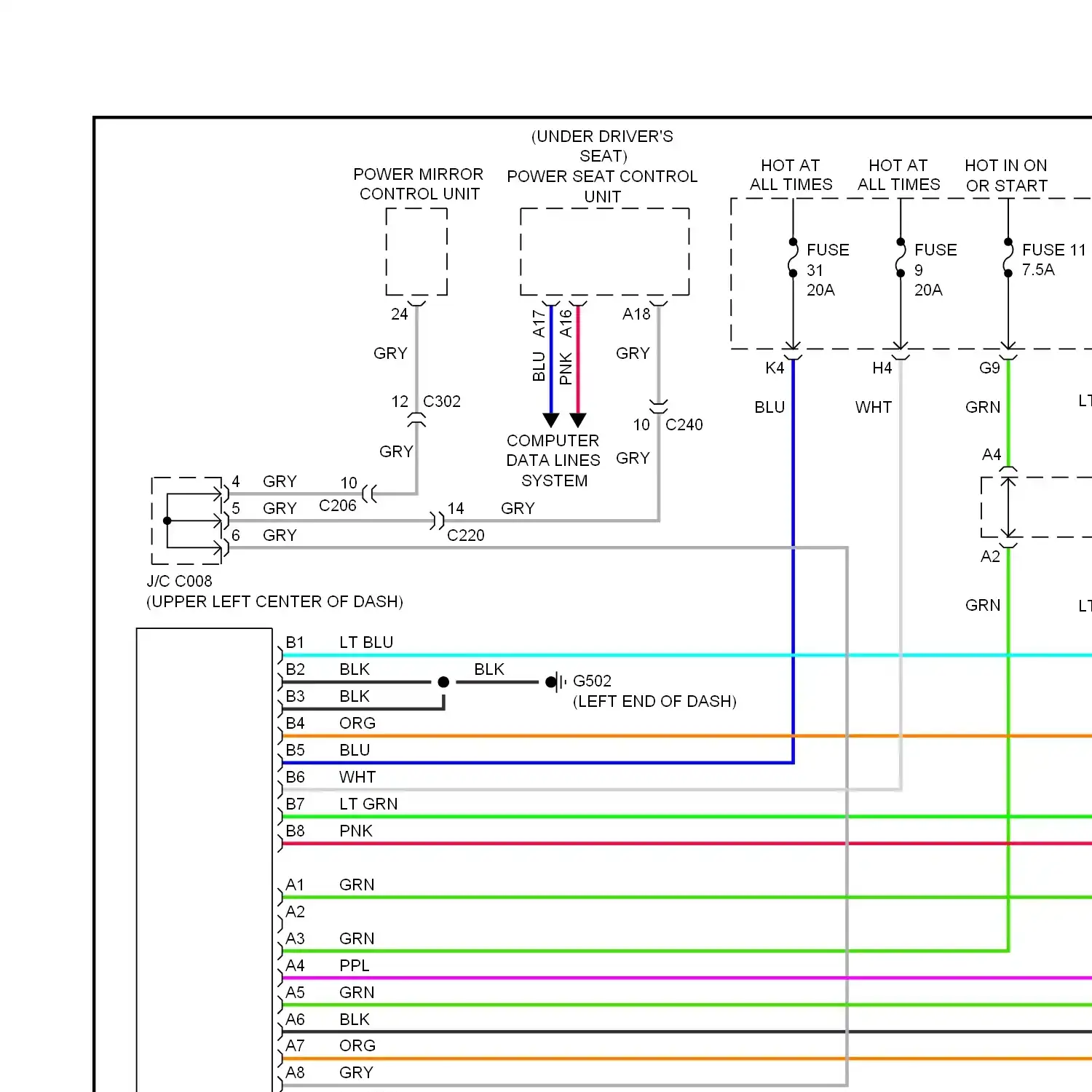Click the "WHT" label below H4

point(874,407)
